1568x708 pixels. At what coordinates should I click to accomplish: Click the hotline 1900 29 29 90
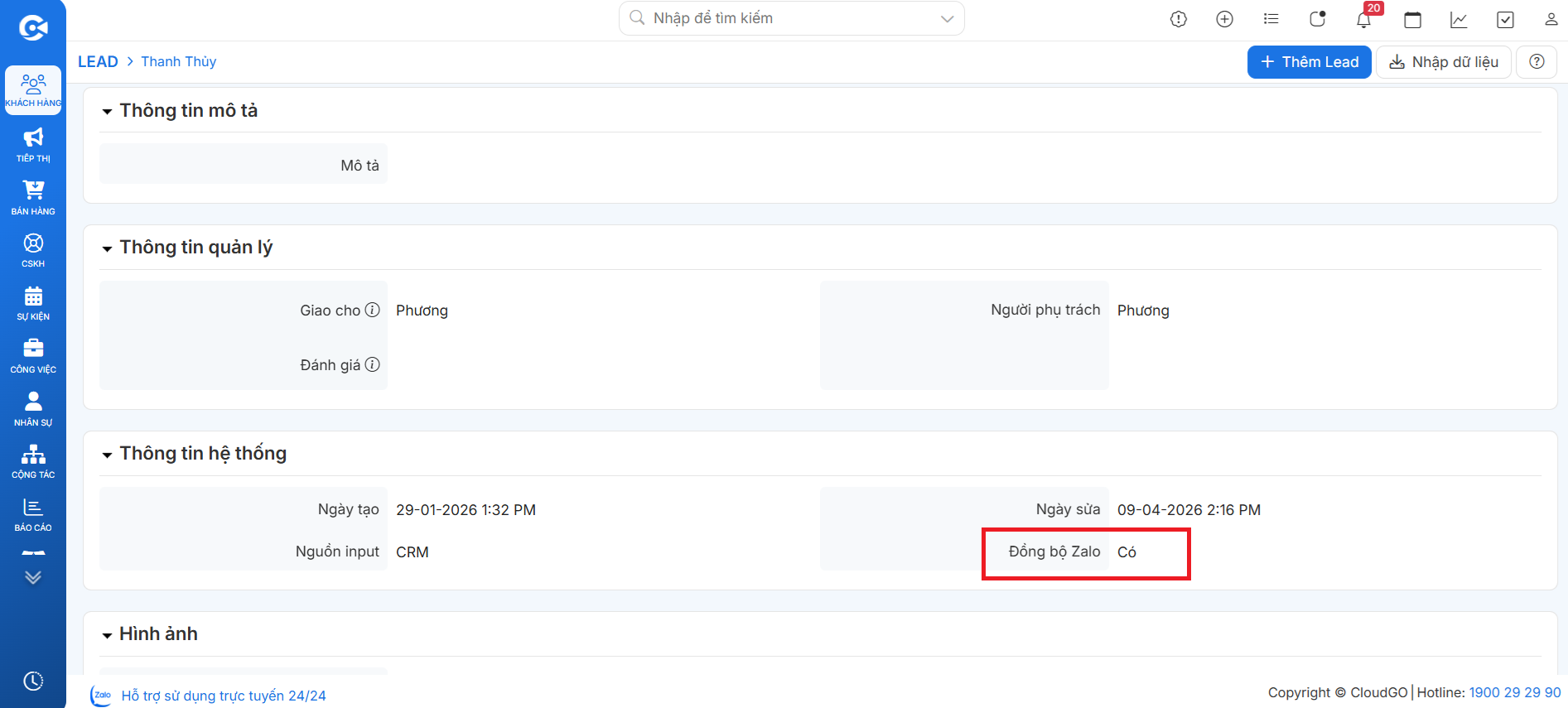1515,692
